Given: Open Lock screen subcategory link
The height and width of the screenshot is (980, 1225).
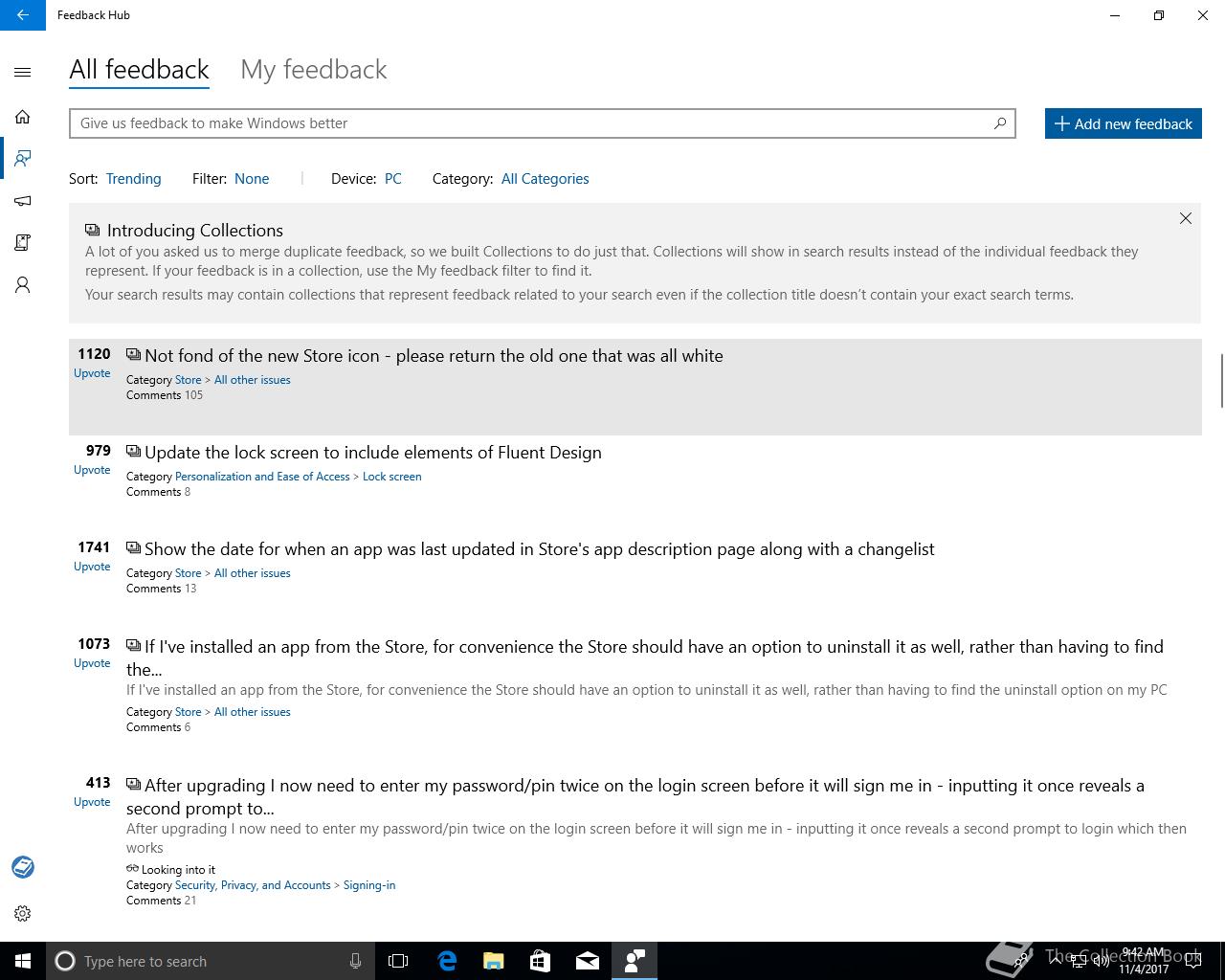Looking at the screenshot, I should pos(391,477).
